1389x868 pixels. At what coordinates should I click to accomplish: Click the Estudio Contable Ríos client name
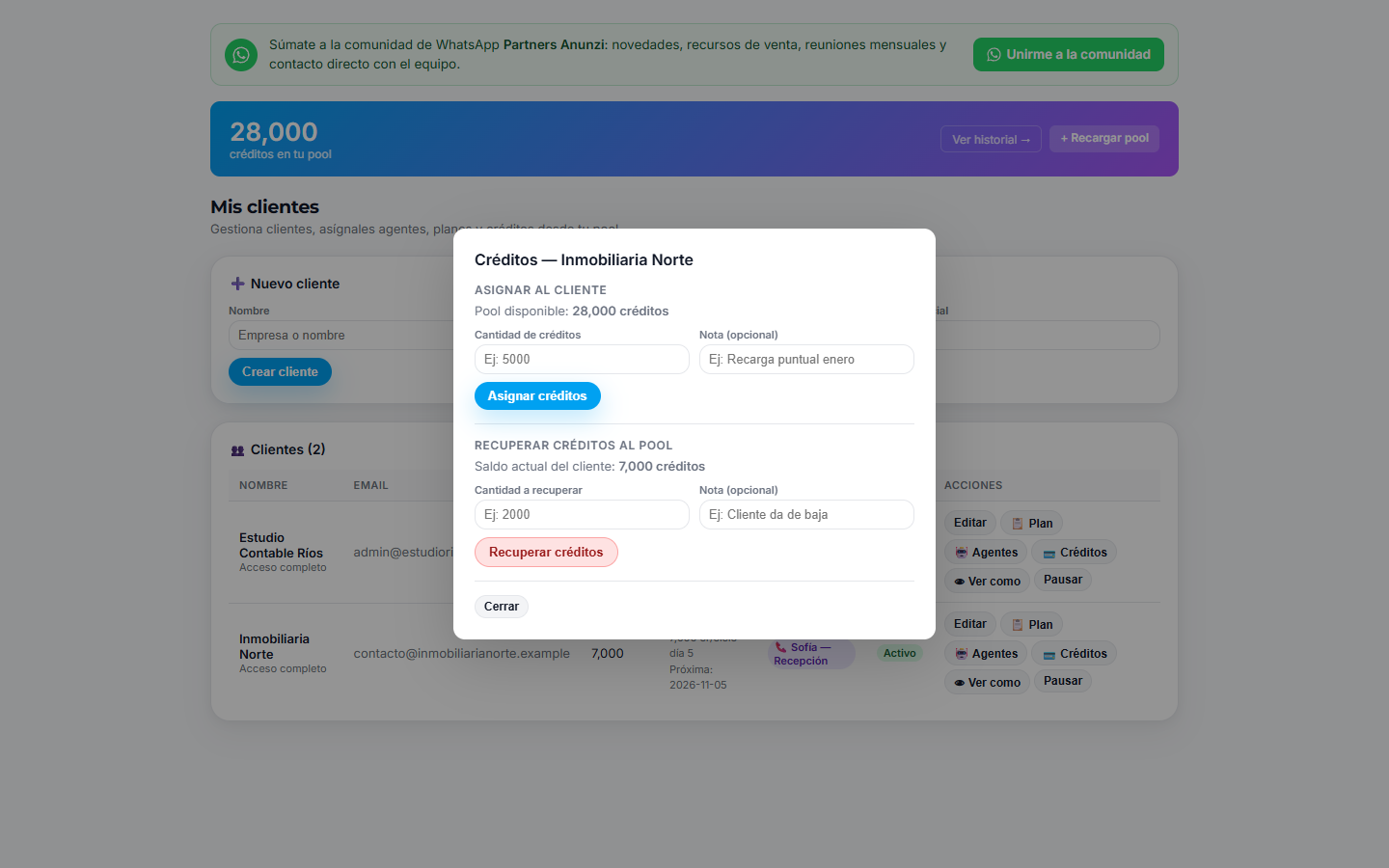tap(281, 546)
